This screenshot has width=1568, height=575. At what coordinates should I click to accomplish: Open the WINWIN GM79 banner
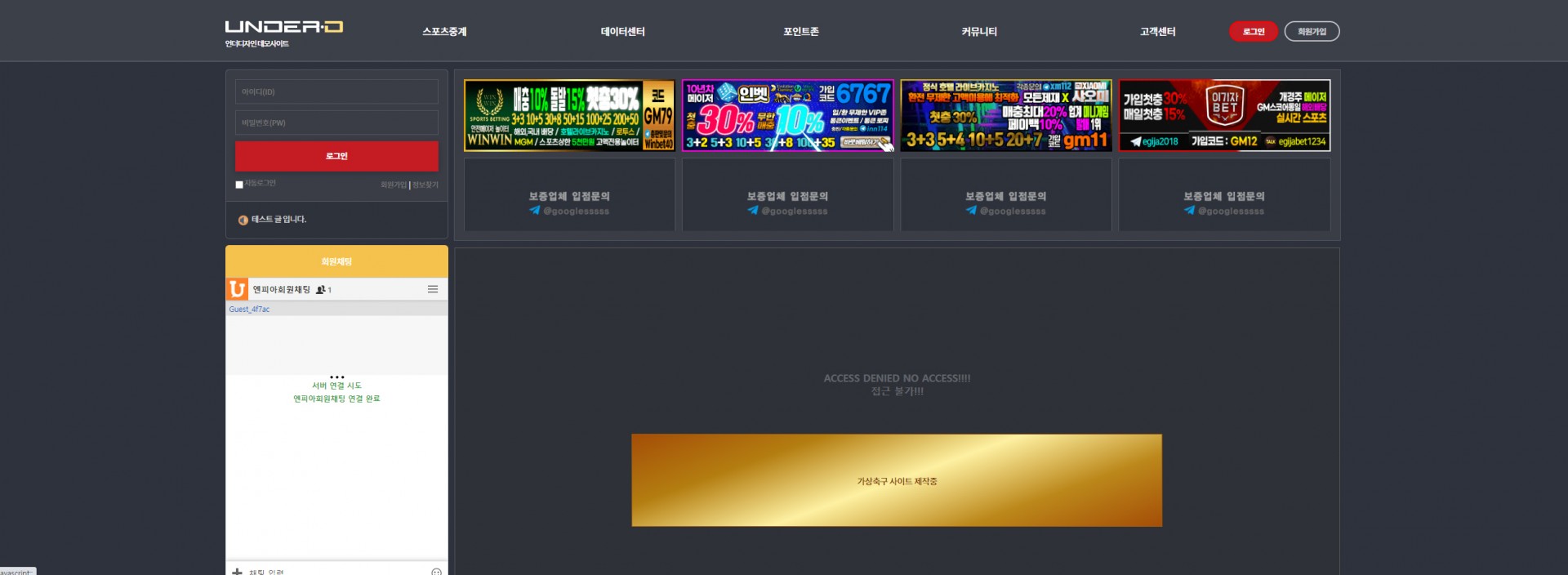569,115
